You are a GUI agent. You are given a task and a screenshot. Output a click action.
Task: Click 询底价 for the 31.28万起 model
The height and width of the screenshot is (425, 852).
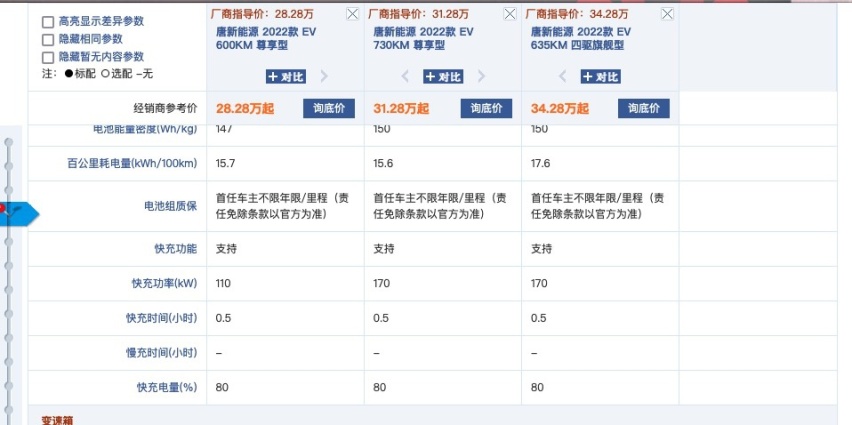486,108
